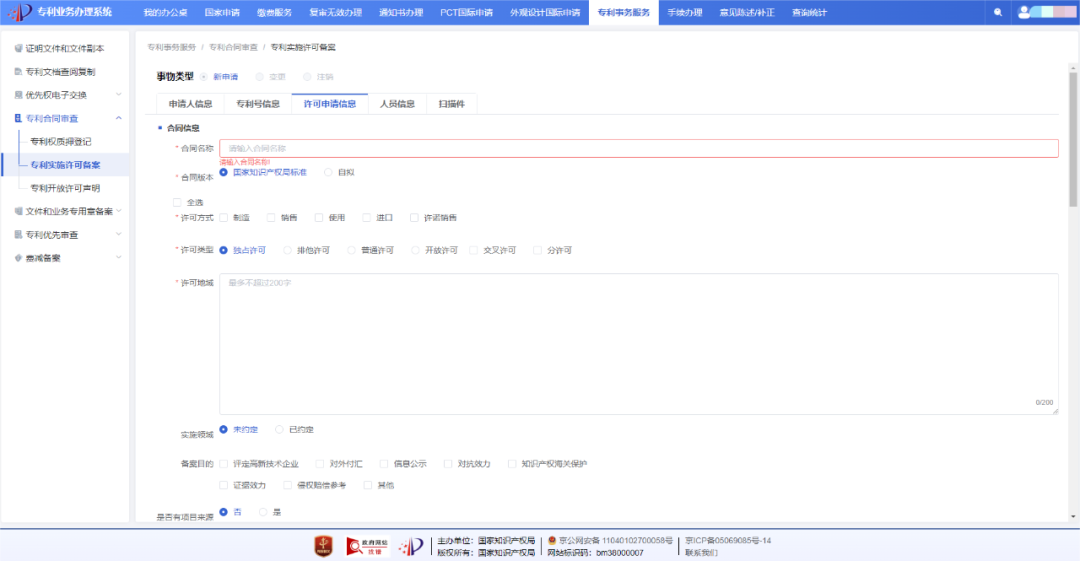The width and height of the screenshot is (1080, 561).
Task: Open 专利开放许可声明 sidebar item
Action: click(65, 188)
